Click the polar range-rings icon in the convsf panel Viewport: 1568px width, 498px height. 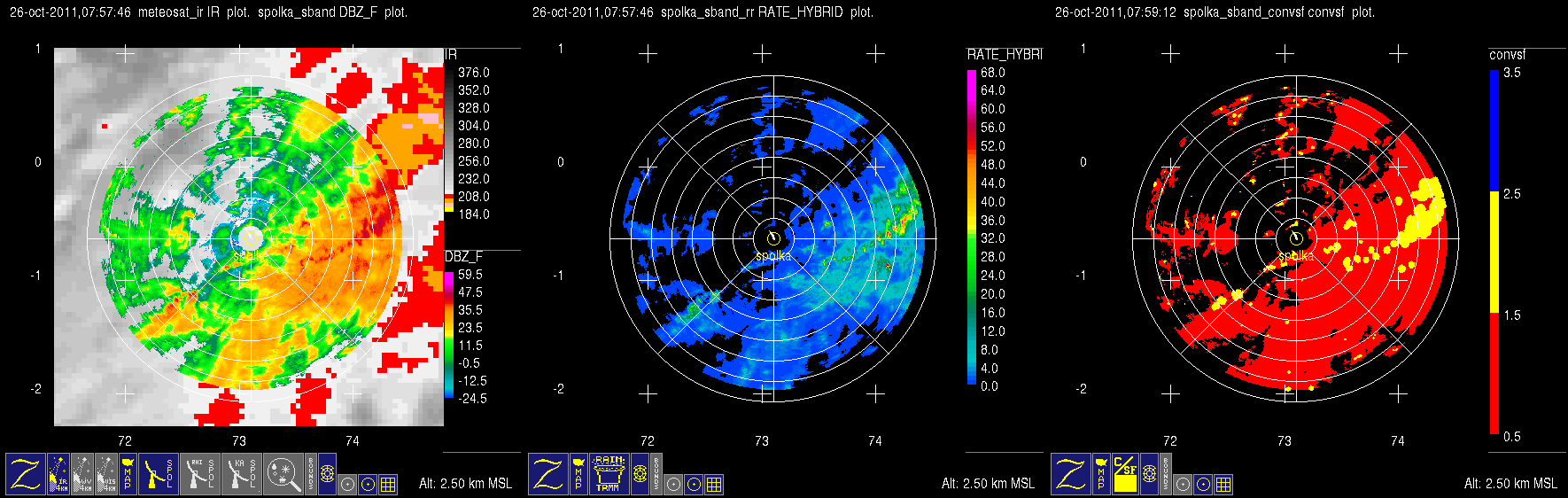pos(1149,474)
